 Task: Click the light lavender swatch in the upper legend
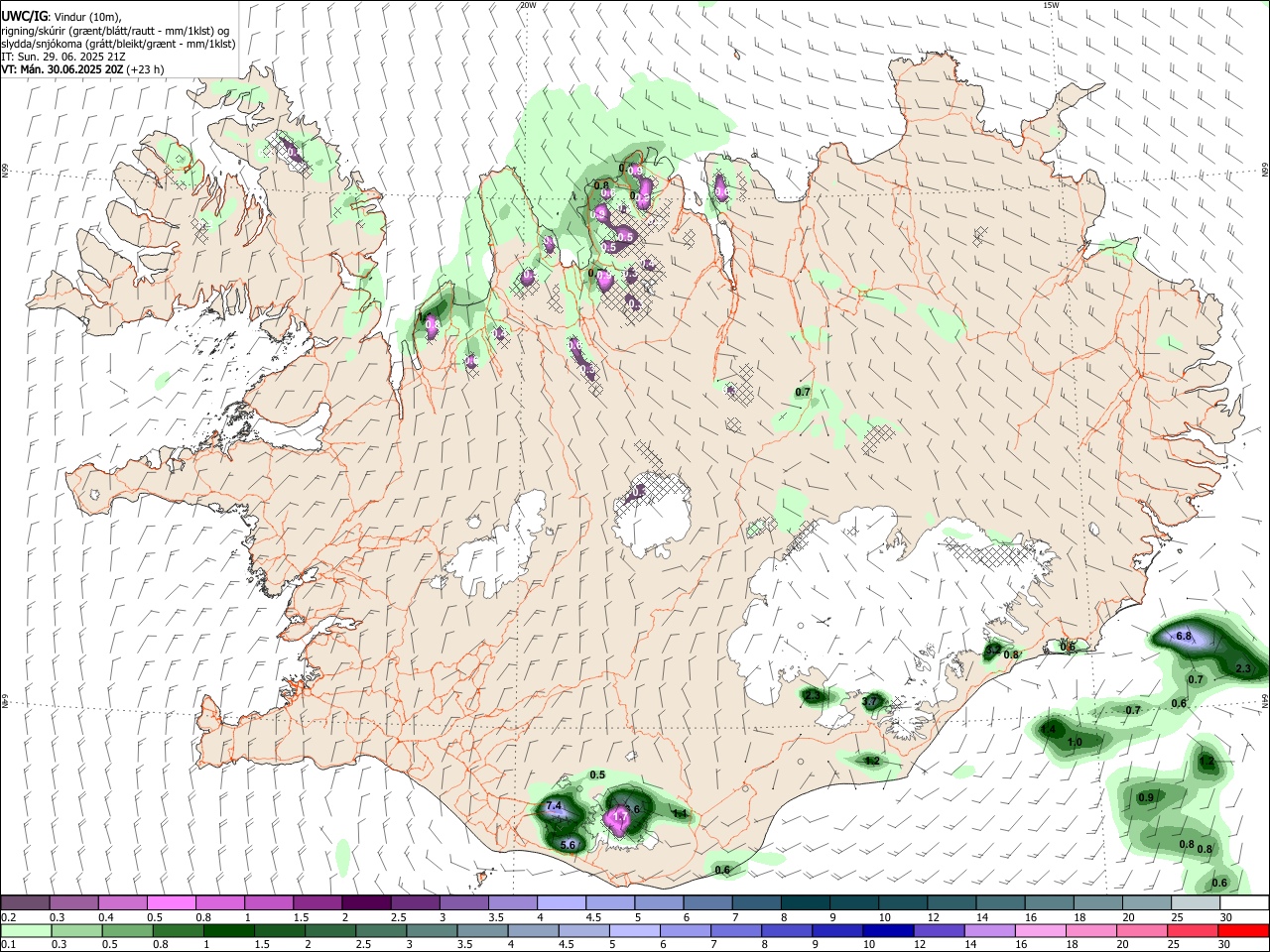[562, 903]
